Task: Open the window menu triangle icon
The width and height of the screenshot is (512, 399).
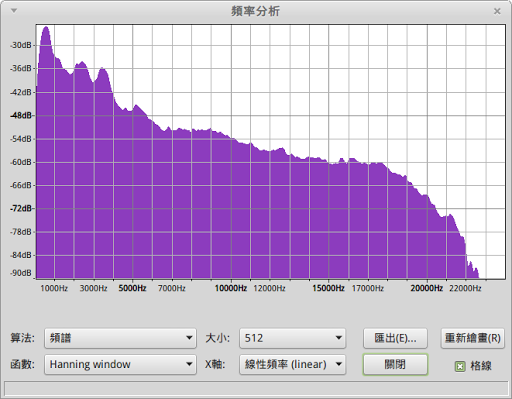Action: [14, 11]
